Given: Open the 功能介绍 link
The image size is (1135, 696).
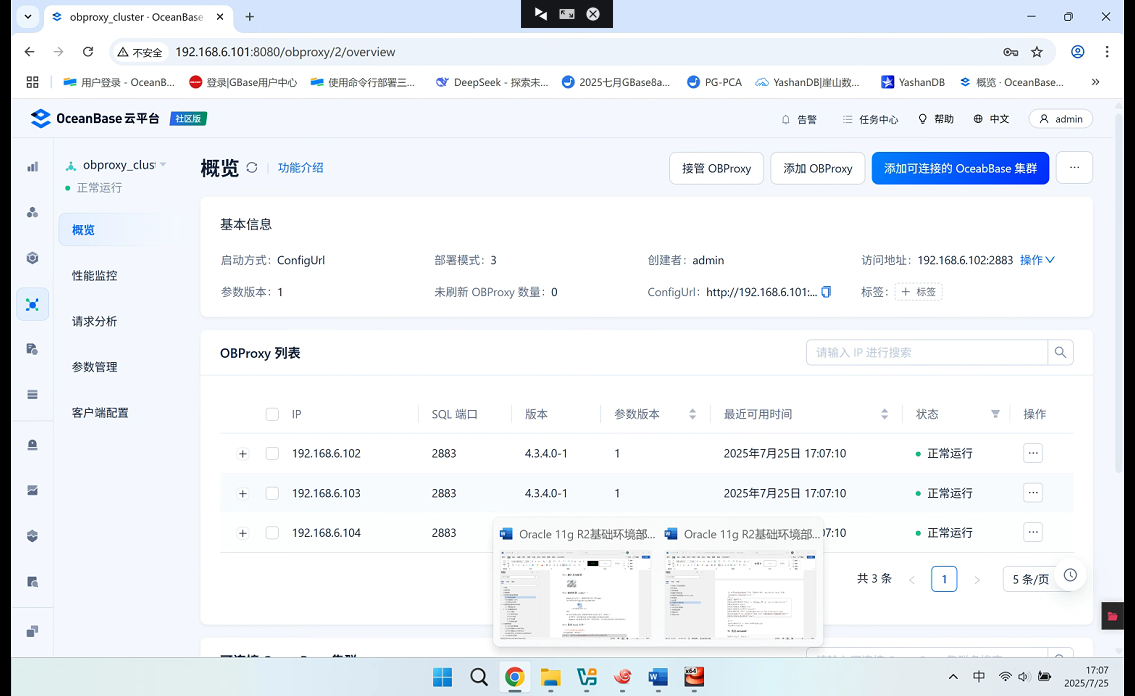Looking at the screenshot, I should tap(300, 168).
